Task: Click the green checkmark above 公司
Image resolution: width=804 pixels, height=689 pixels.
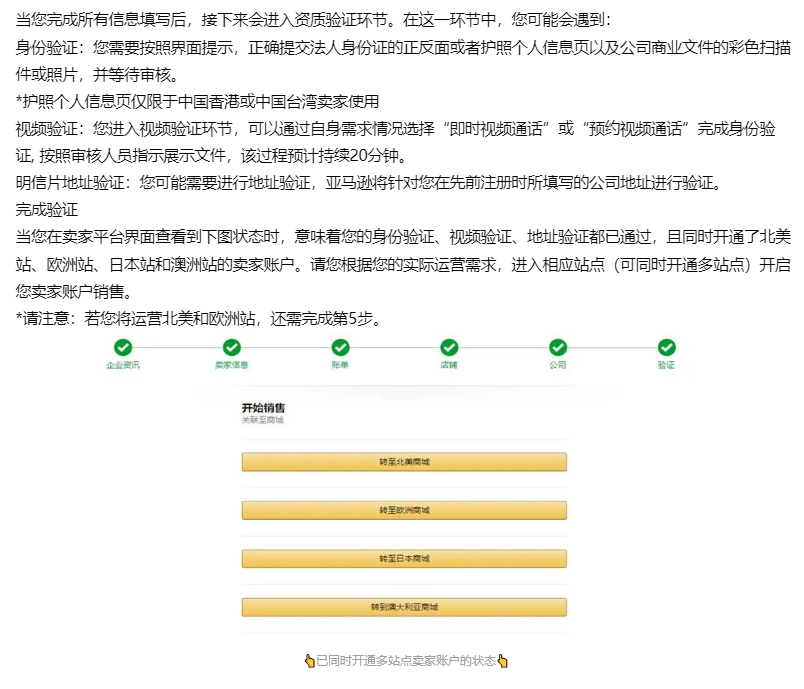Action: point(558,347)
